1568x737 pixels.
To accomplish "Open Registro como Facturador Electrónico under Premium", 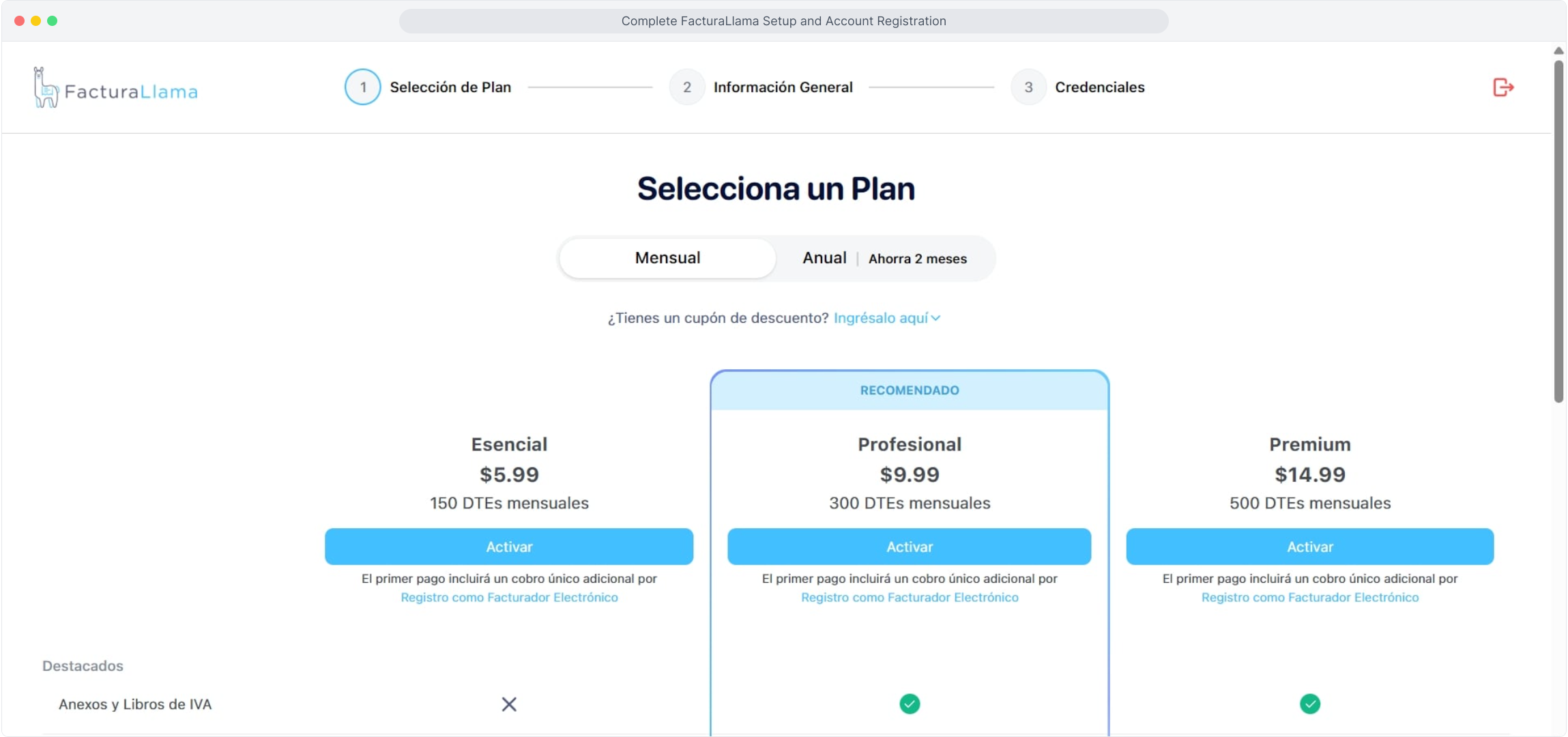I will [1309, 598].
